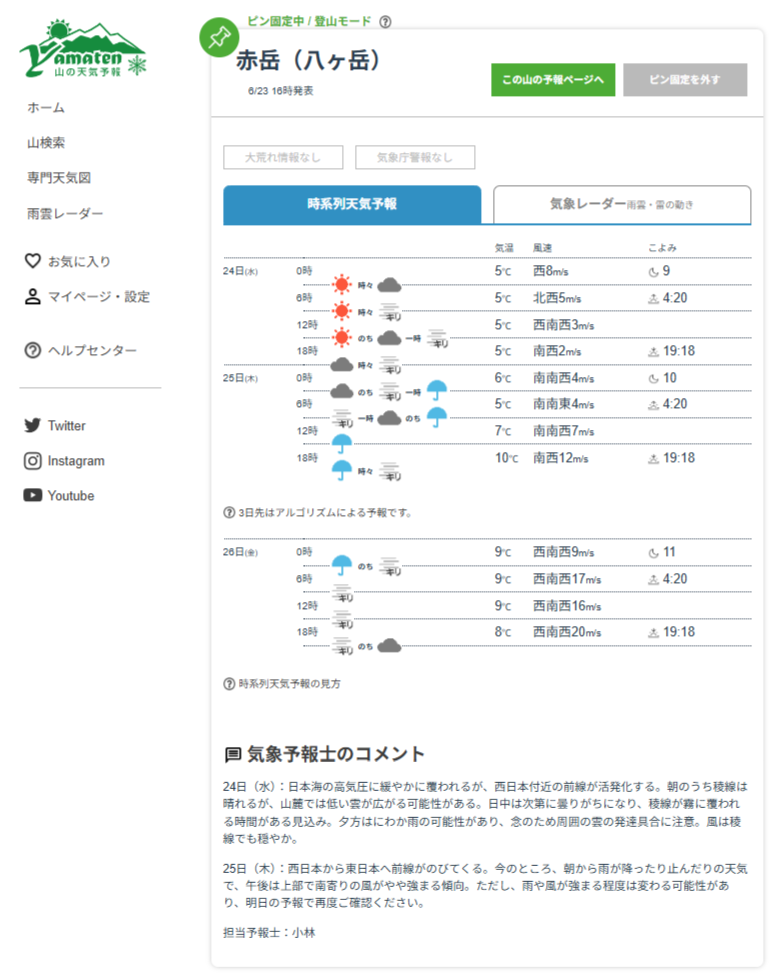Go to ホーム in sidebar
This screenshot has height=979, width=778.
point(46,107)
